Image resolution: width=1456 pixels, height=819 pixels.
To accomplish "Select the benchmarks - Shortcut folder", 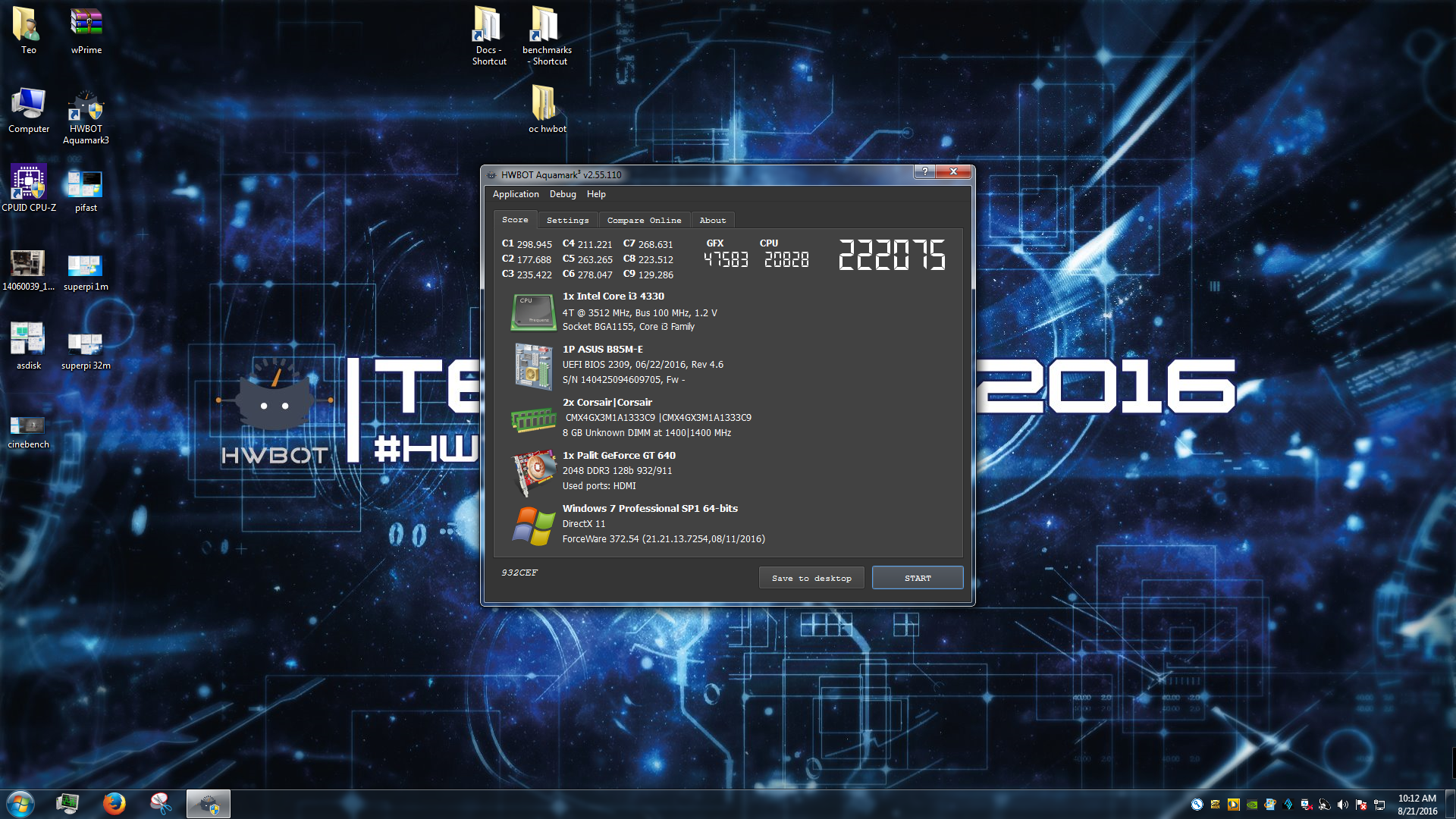I will click(547, 36).
